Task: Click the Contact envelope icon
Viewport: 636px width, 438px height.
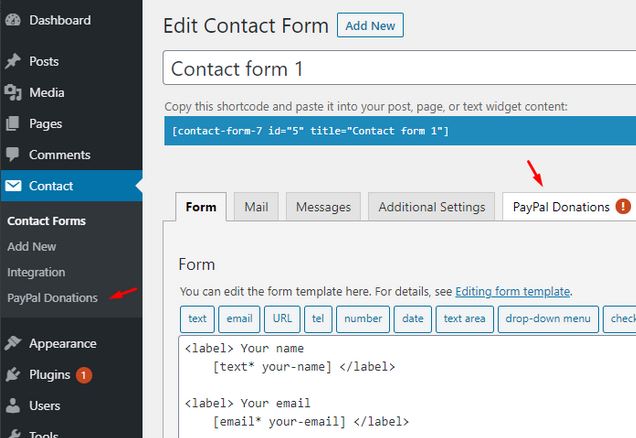Action: 13,186
